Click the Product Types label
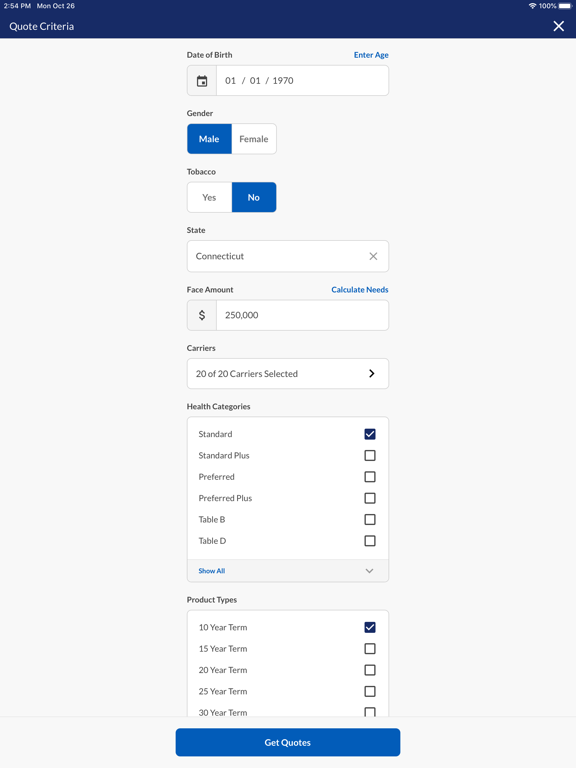Screen dimensions: 576x768 [x=212, y=600]
